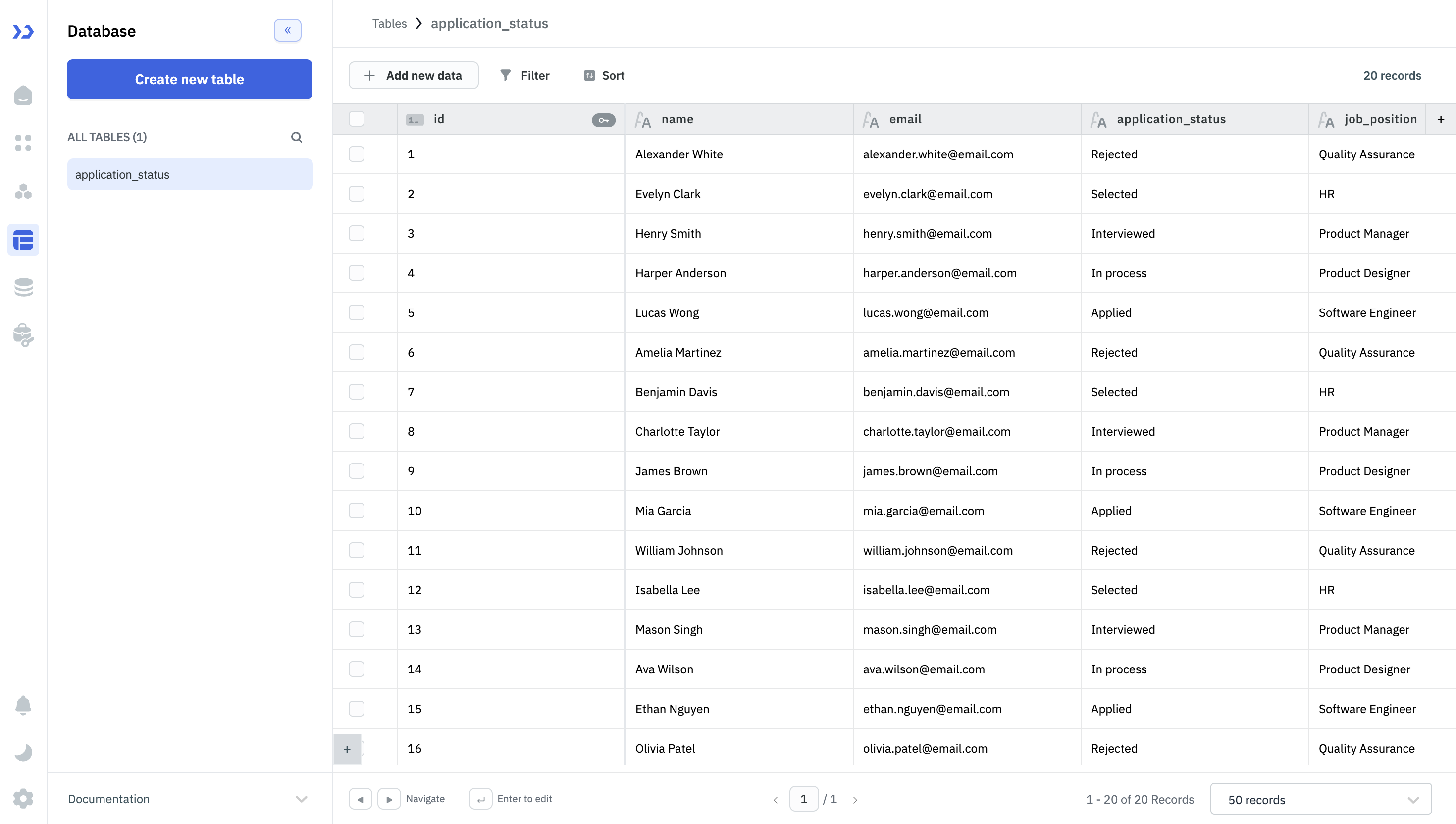The image size is (1456, 824).
Task: Select the active table editor icon in sidebar
Action: pyautogui.click(x=23, y=239)
